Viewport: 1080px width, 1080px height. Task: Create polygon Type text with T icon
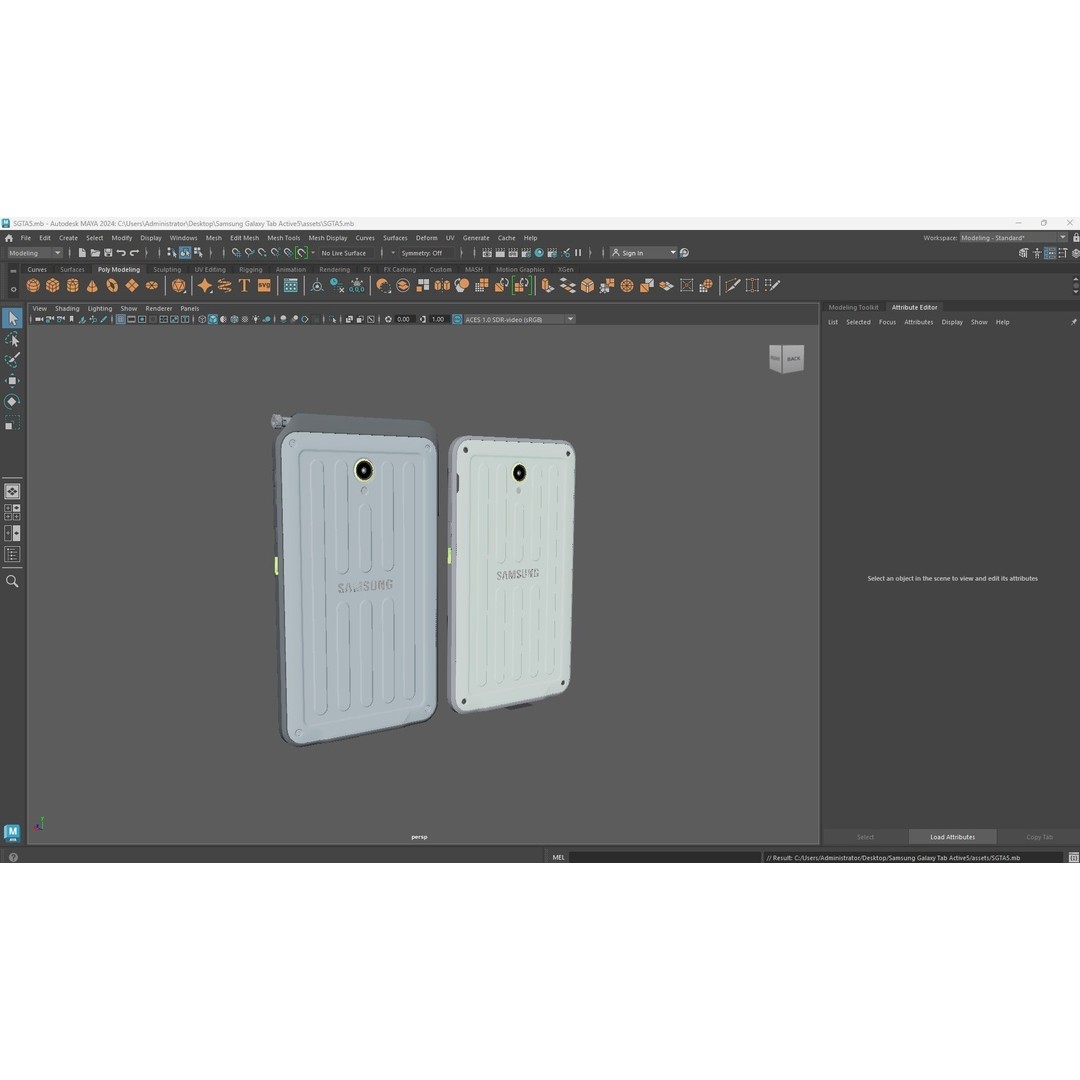244,285
